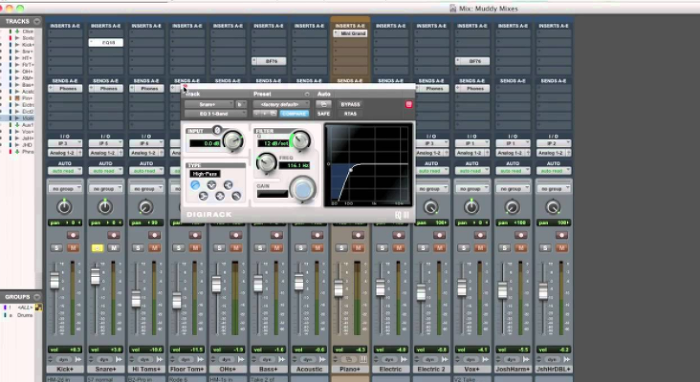Click the red target button in EQ plugin
Viewport: 700px width, 382px height.
tap(408, 104)
